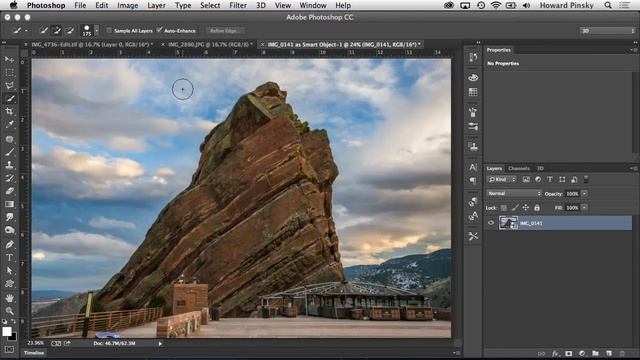Select the Smudge tool
This screenshot has height=360, width=640.
tap(9, 217)
